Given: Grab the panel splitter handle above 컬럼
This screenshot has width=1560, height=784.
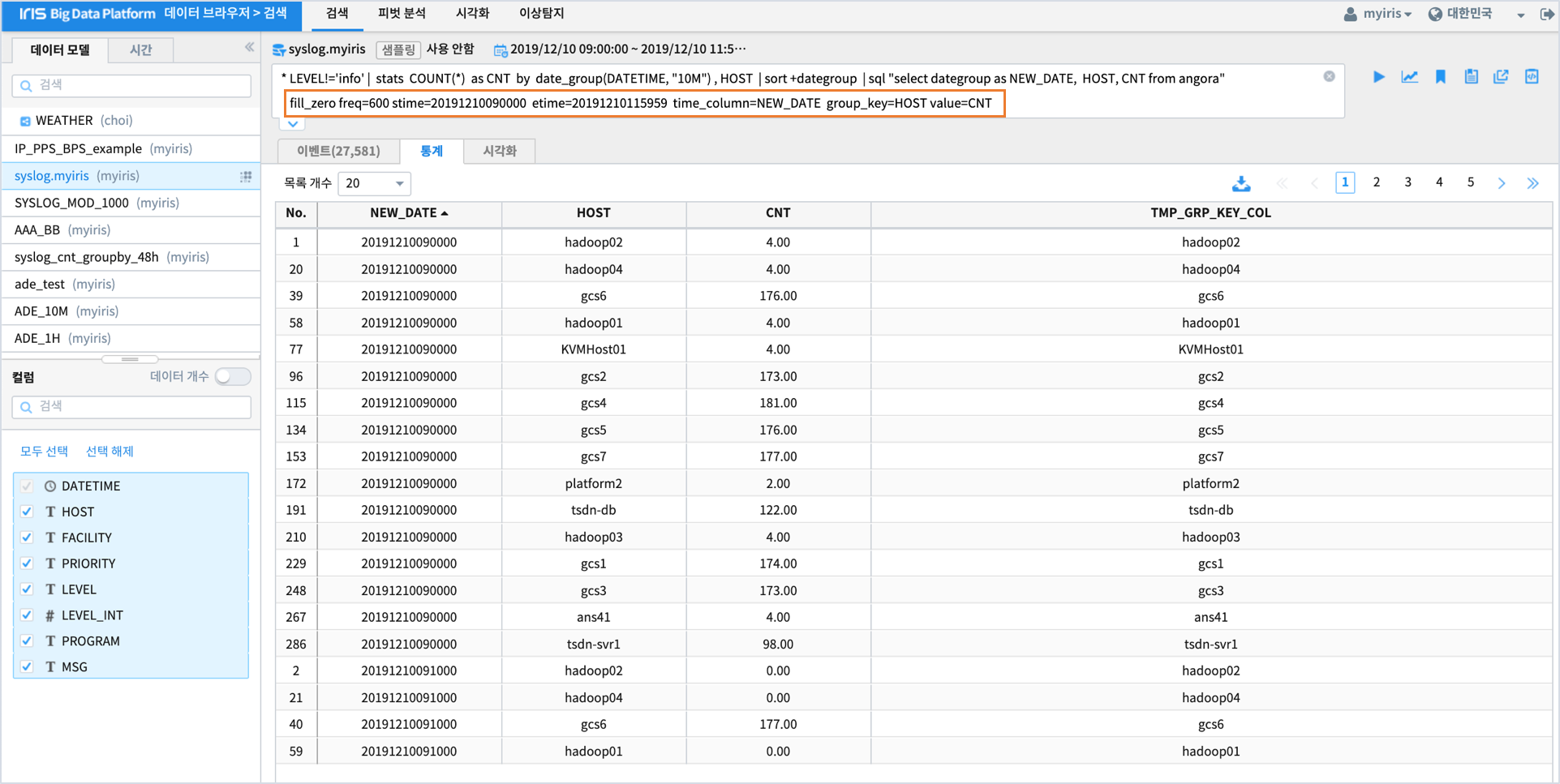Looking at the screenshot, I should point(130,358).
